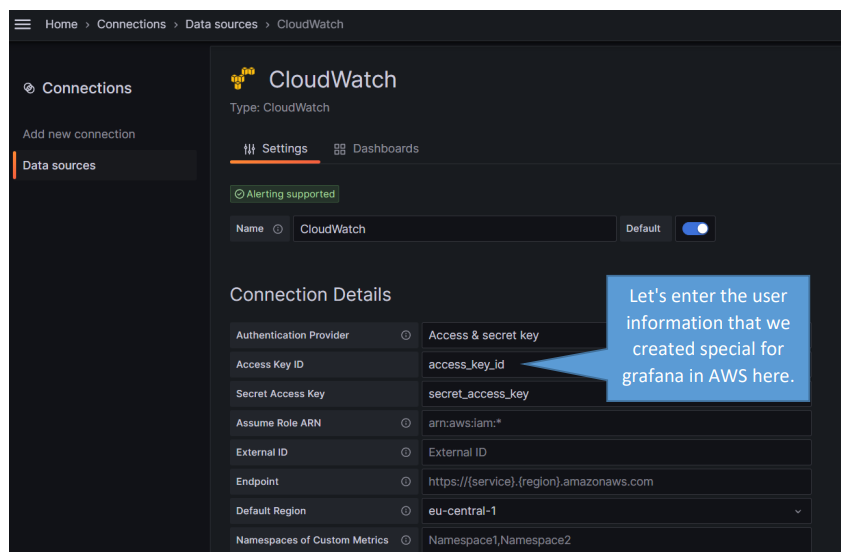The width and height of the screenshot is (847, 552).
Task: Click the Namespaces of Custom Metrics label
Action: tap(312, 540)
